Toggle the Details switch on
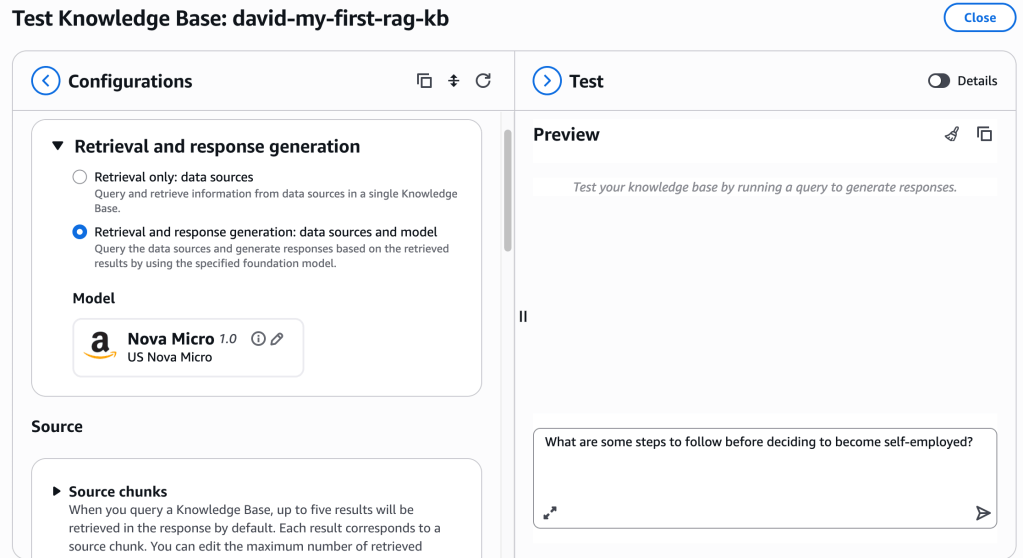1023x558 pixels. pos(939,81)
